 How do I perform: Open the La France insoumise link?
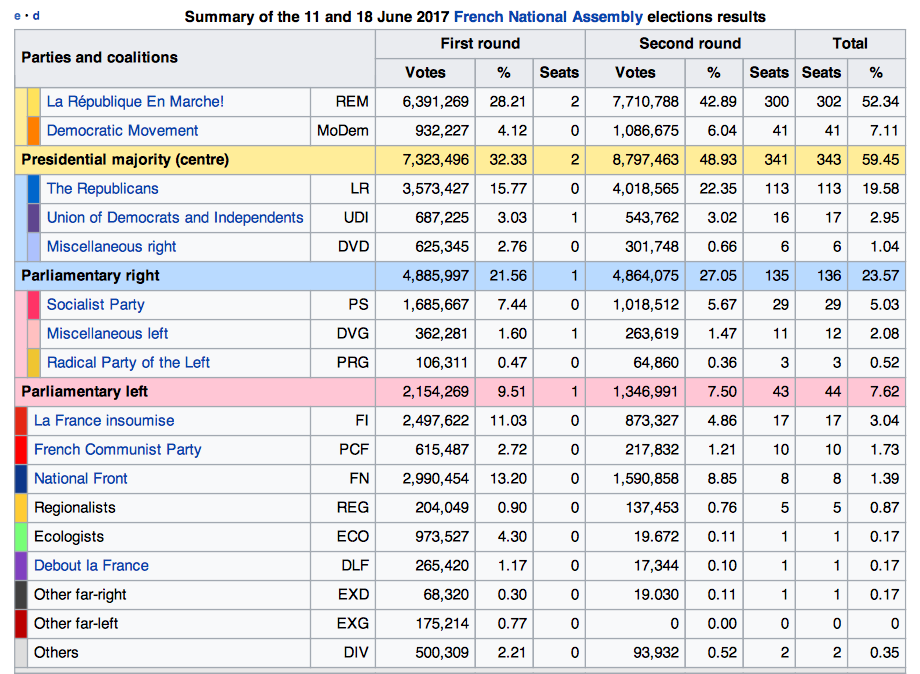pos(103,420)
